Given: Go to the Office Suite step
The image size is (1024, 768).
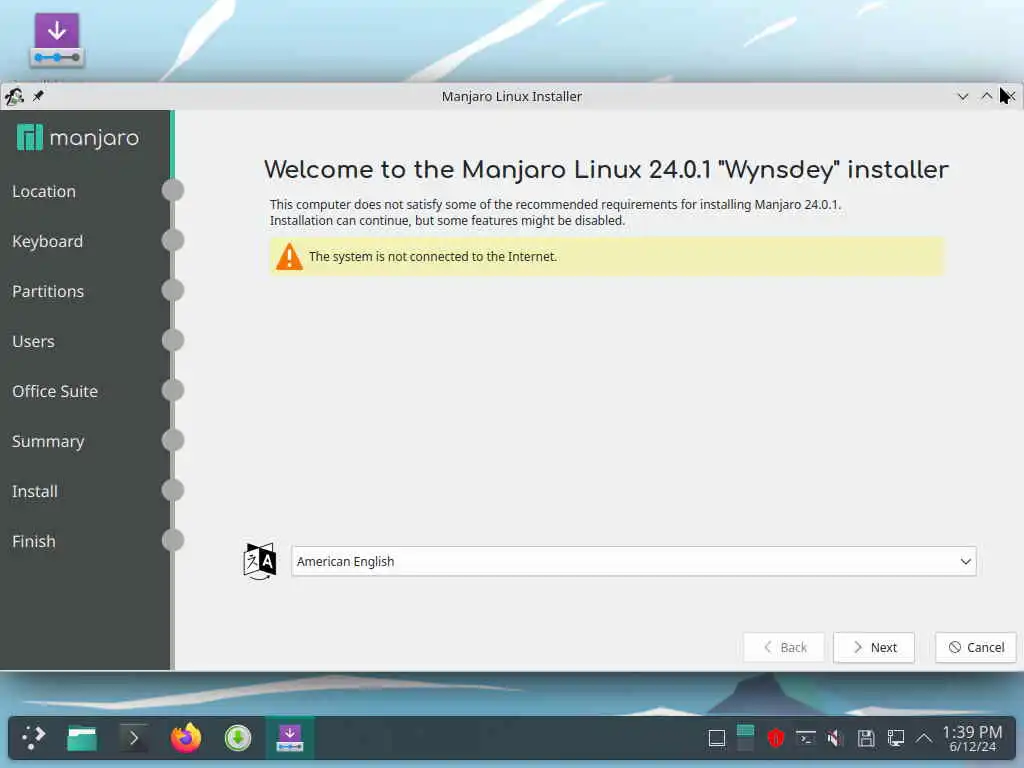Looking at the screenshot, I should tap(55, 391).
